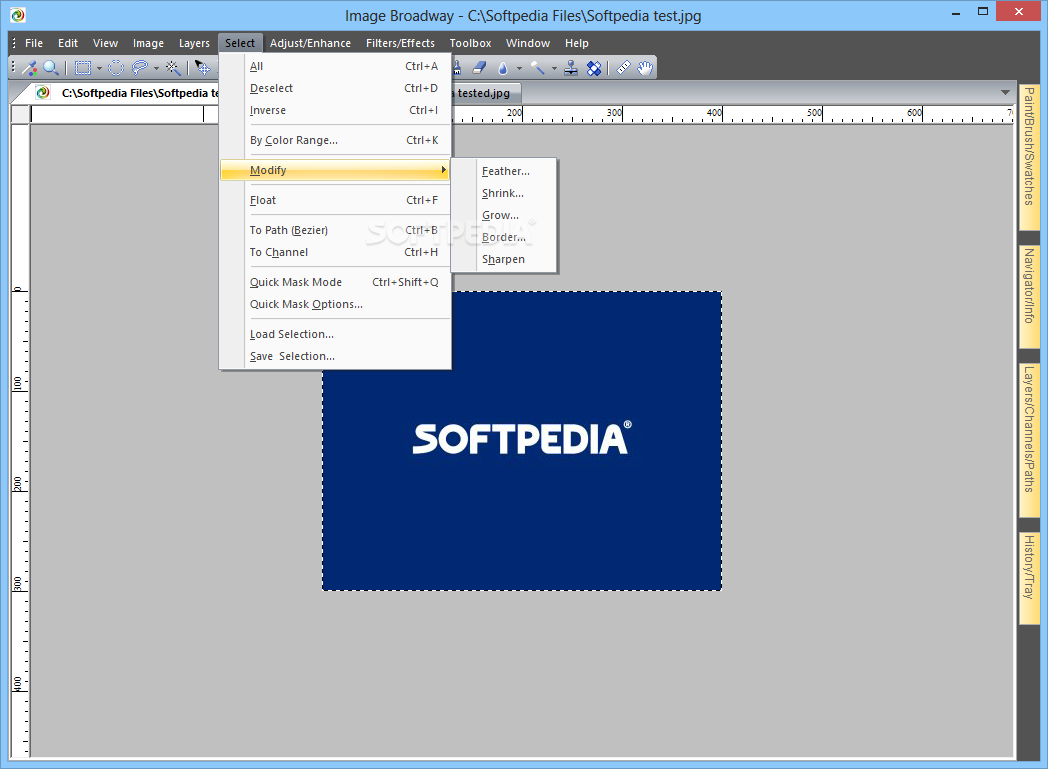Open the document tab list dropdown arrow
This screenshot has height=769, width=1048.
pos(1005,92)
